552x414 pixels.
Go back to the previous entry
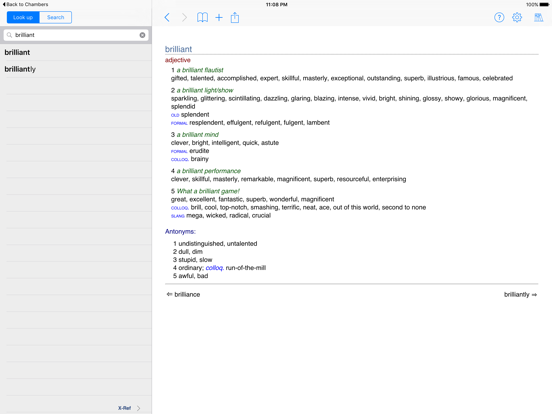[167, 17]
